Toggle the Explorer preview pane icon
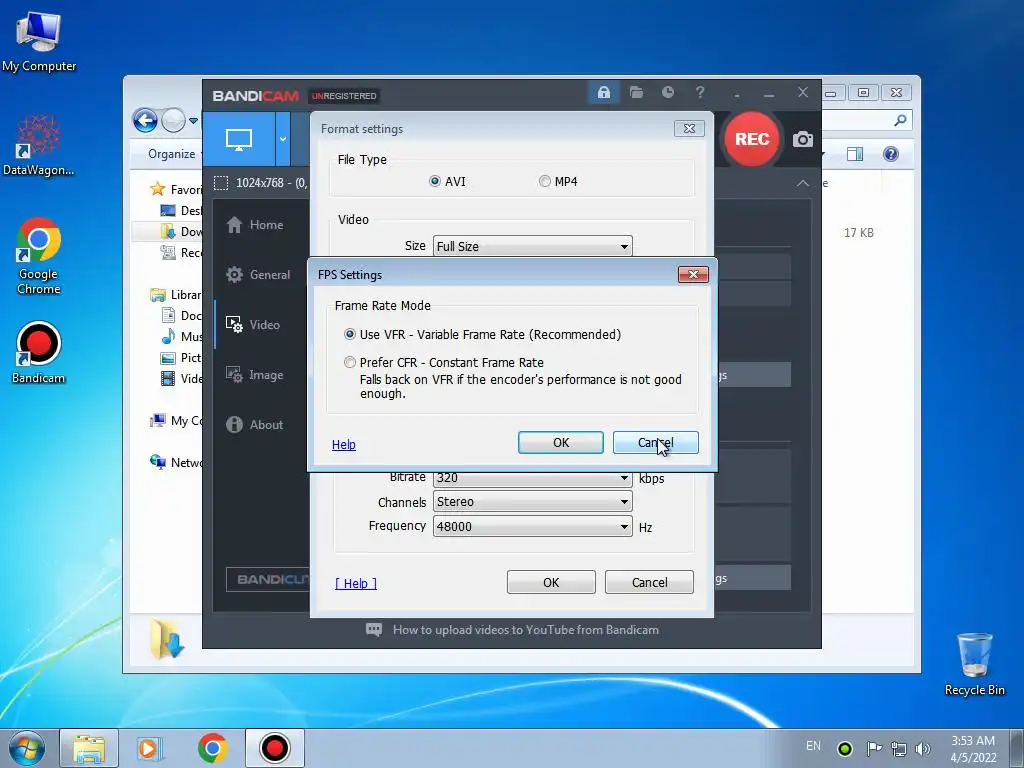The width and height of the screenshot is (1024, 768). click(854, 154)
